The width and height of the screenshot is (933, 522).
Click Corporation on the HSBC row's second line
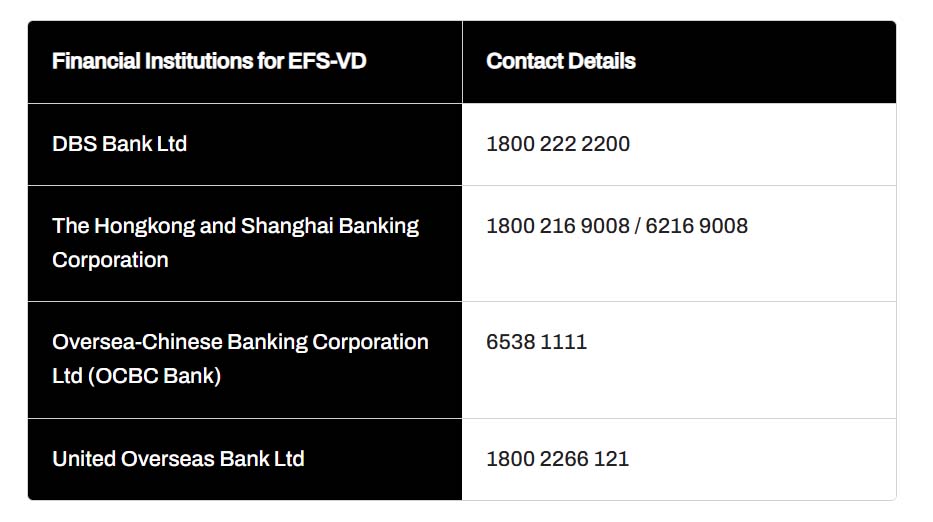coord(110,260)
